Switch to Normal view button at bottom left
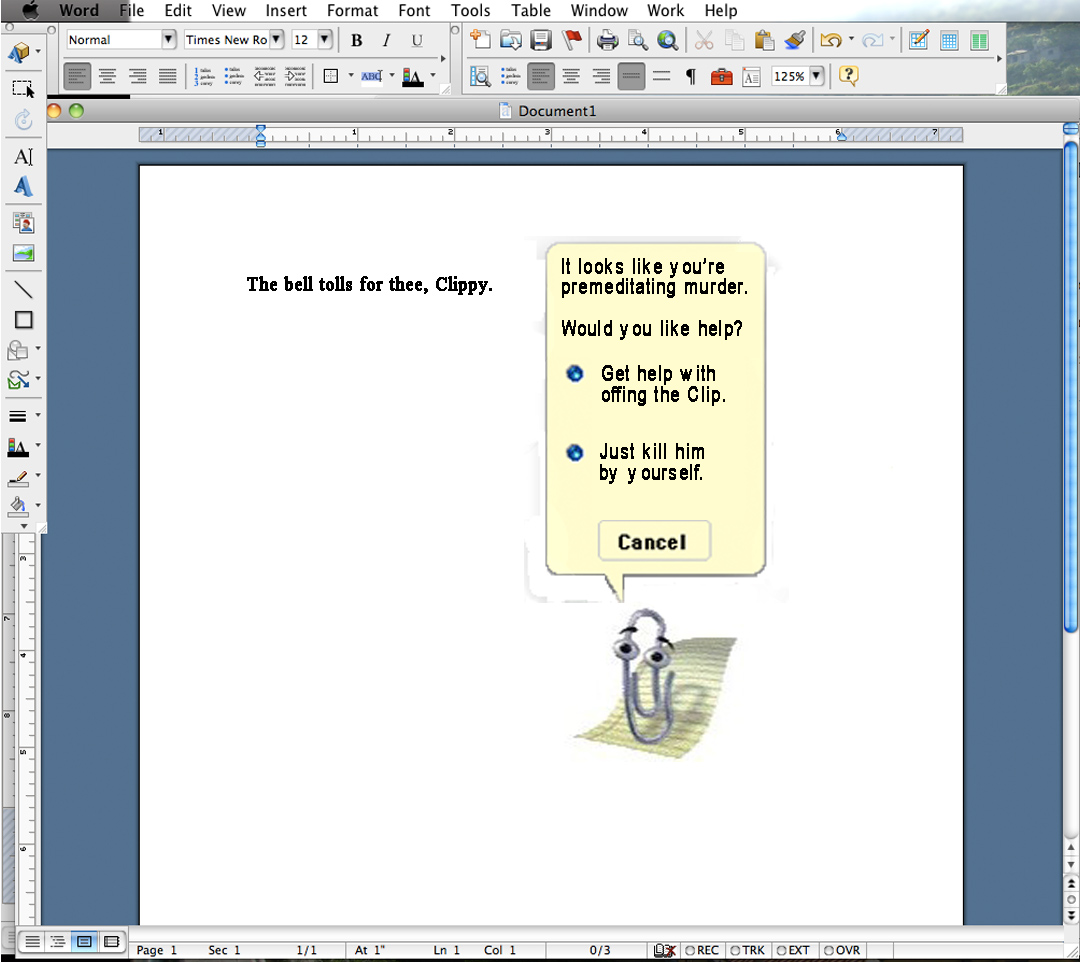Viewport: 1080px width, 963px height. click(32, 941)
